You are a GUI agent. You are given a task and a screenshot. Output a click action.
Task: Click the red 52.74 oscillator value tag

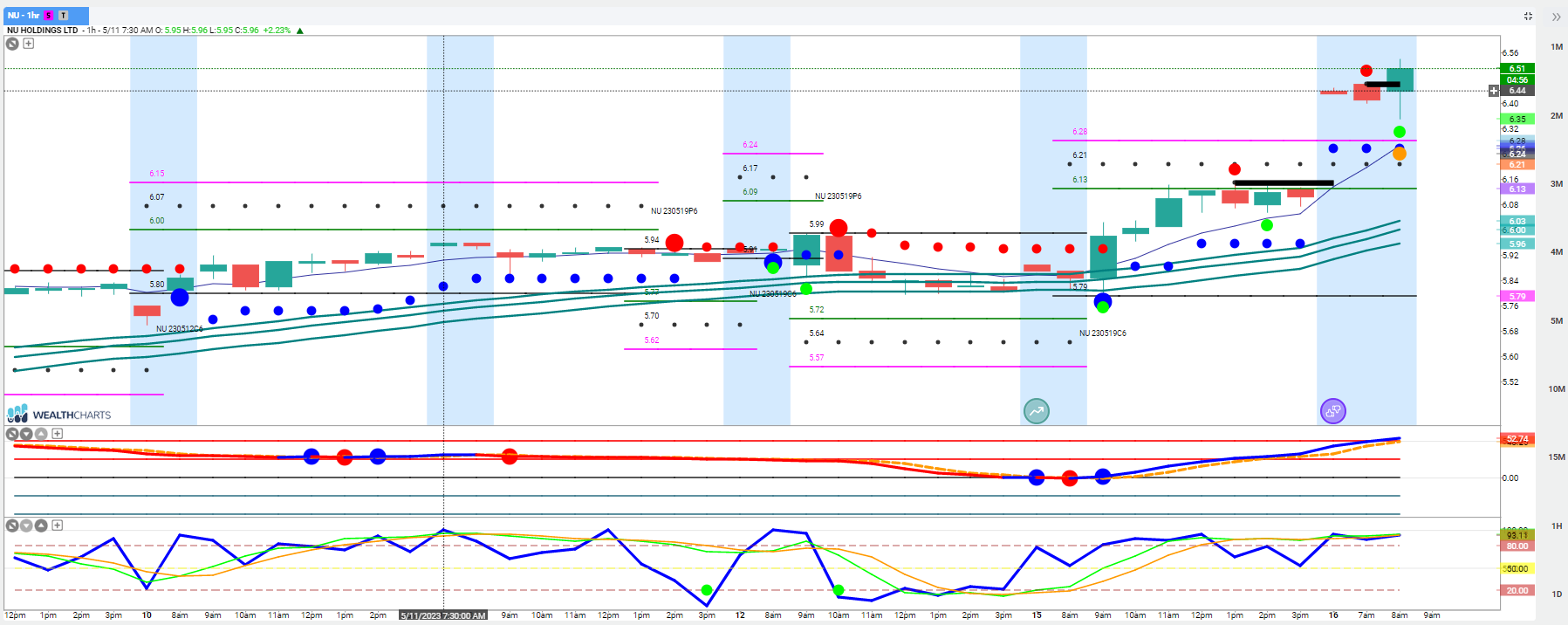pyautogui.click(x=1517, y=438)
